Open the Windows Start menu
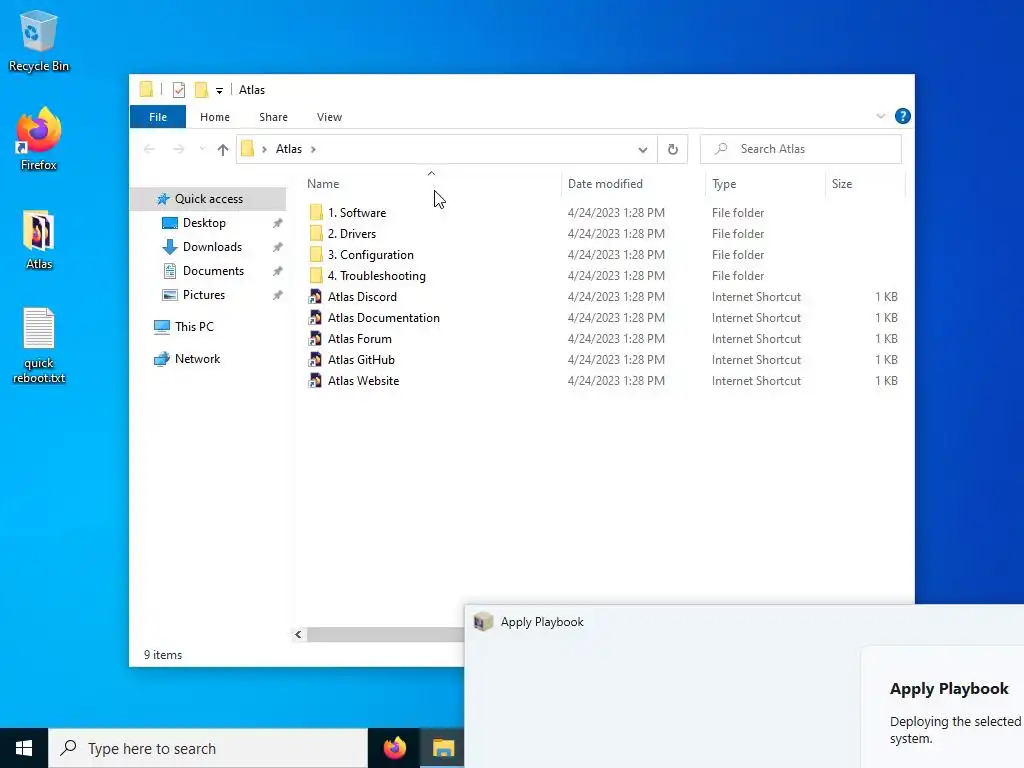Screen dimensions: 1024x768 pyautogui.click(x=24, y=748)
